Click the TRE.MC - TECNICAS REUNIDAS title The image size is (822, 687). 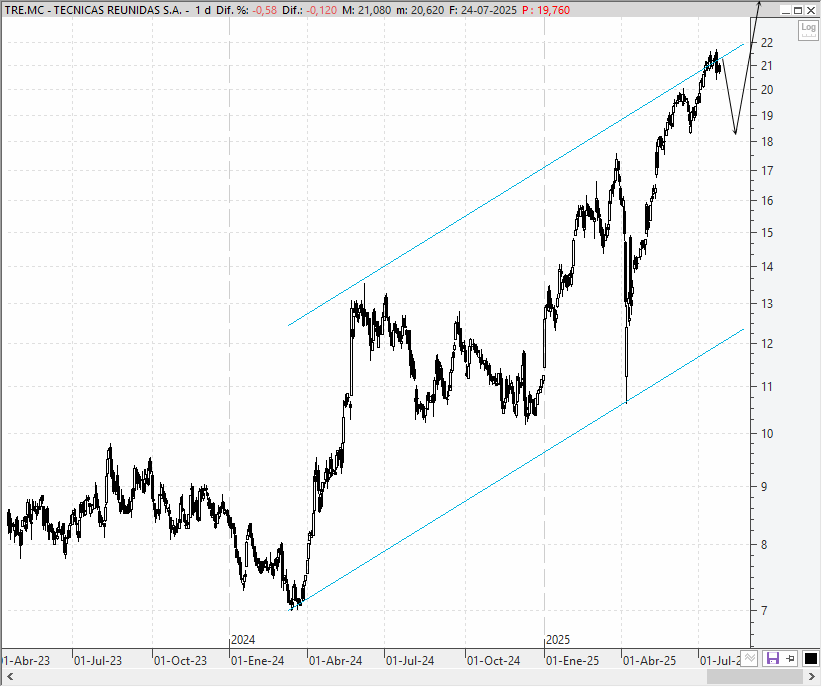point(93,10)
